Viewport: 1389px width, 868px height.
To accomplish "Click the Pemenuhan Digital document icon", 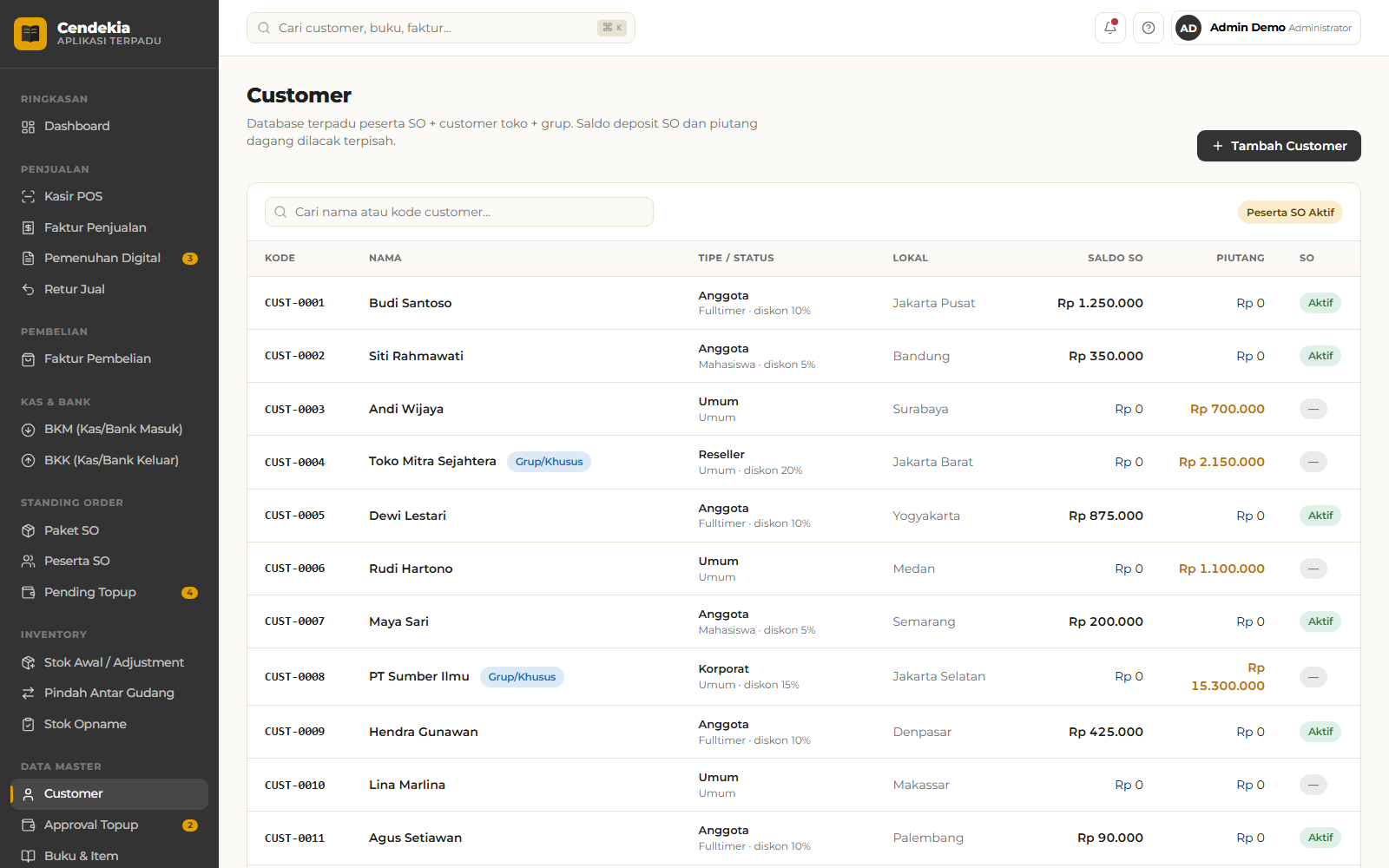I will pyautogui.click(x=29, y=259).
